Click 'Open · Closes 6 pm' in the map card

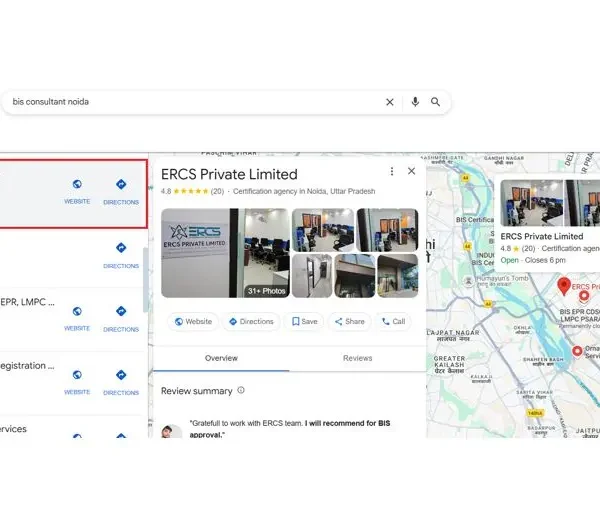pos(533,260)
